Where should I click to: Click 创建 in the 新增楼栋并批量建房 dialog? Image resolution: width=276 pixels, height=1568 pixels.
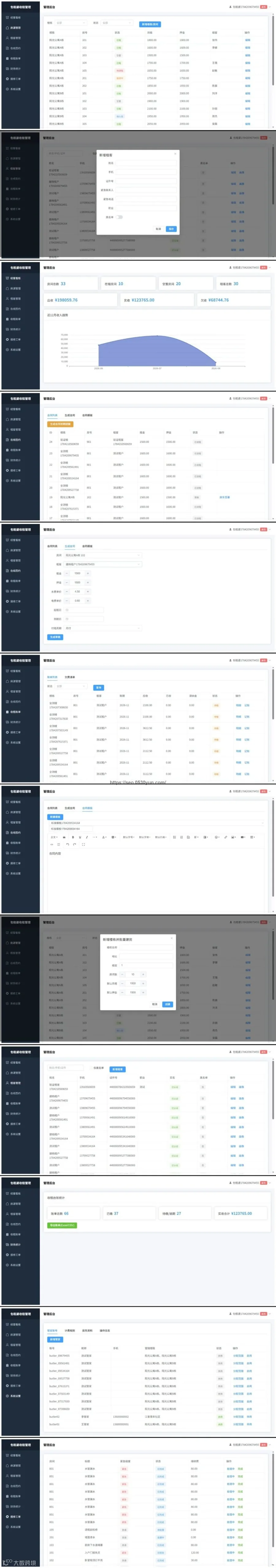167,1004
